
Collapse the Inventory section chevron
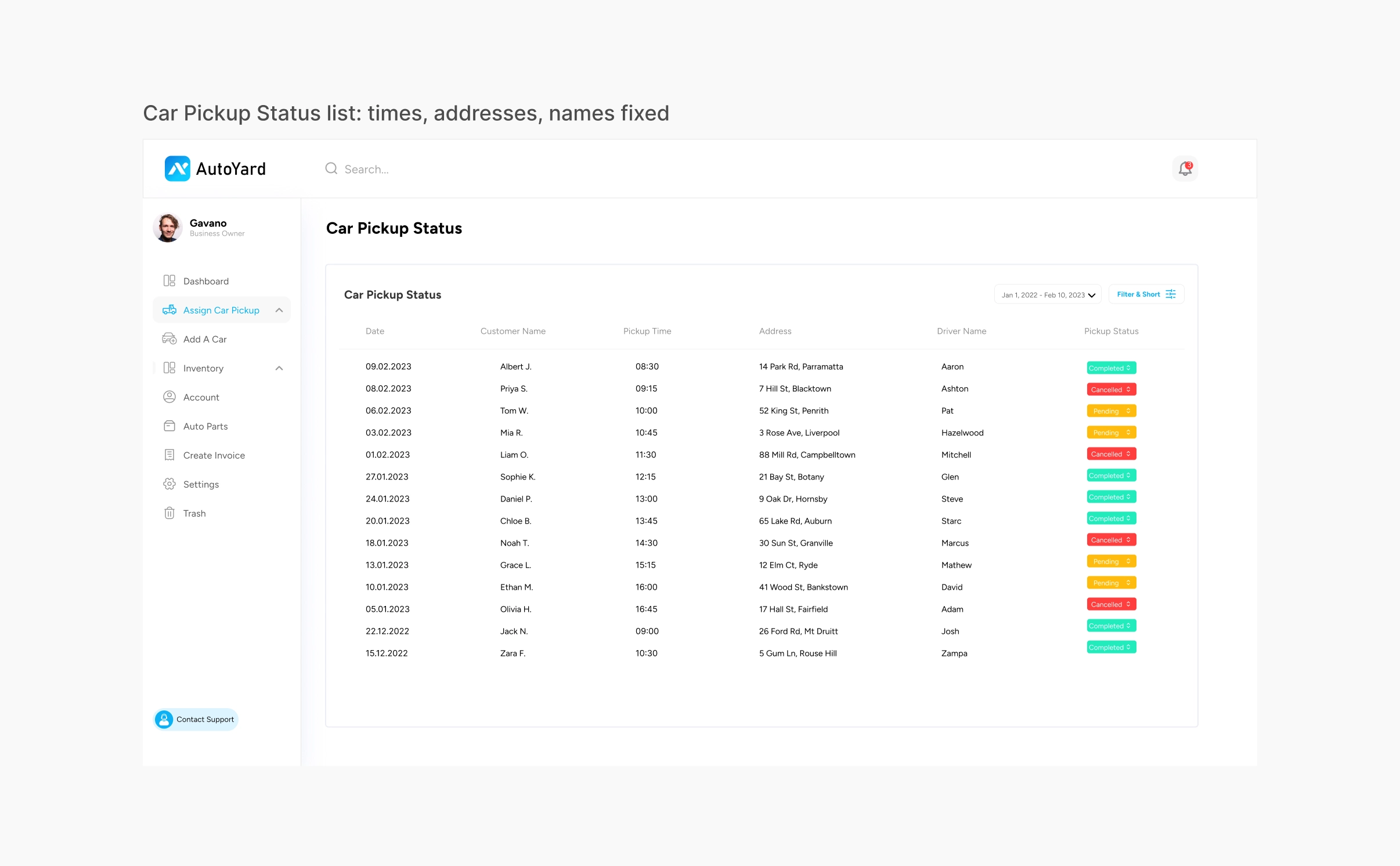tap(279, 368)
